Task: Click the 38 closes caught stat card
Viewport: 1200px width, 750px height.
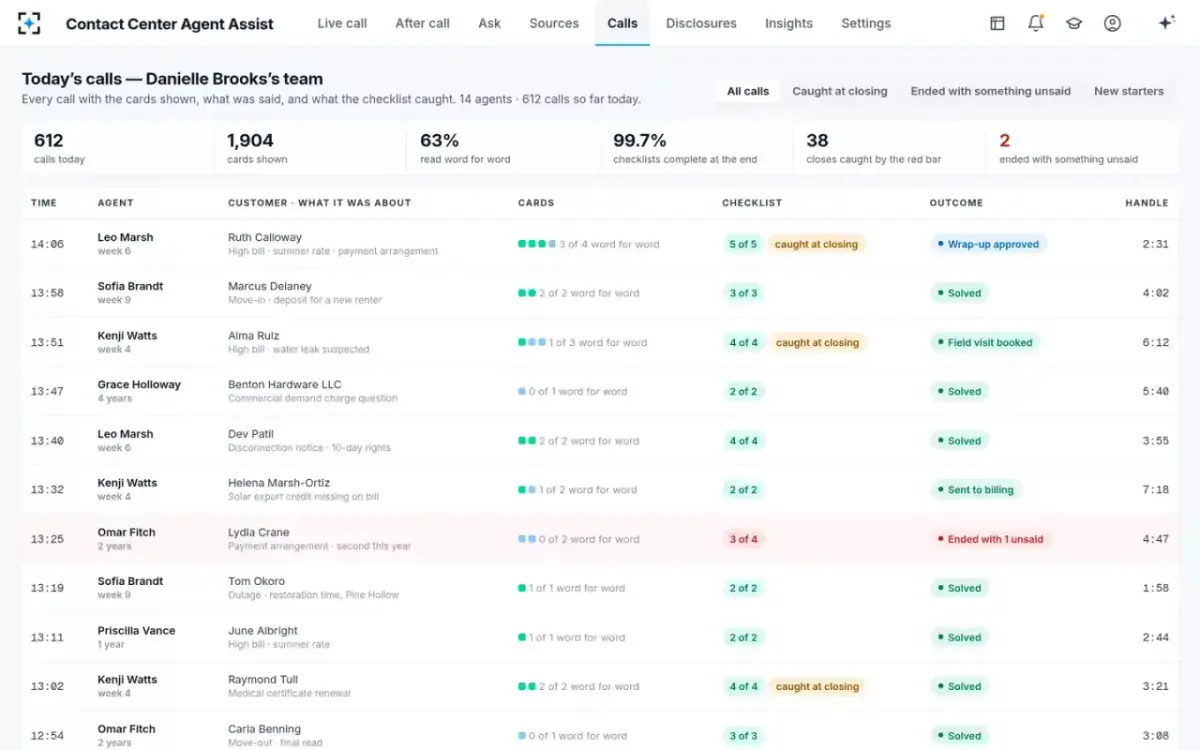Action: pyautogui.click(x=889, y=148)
